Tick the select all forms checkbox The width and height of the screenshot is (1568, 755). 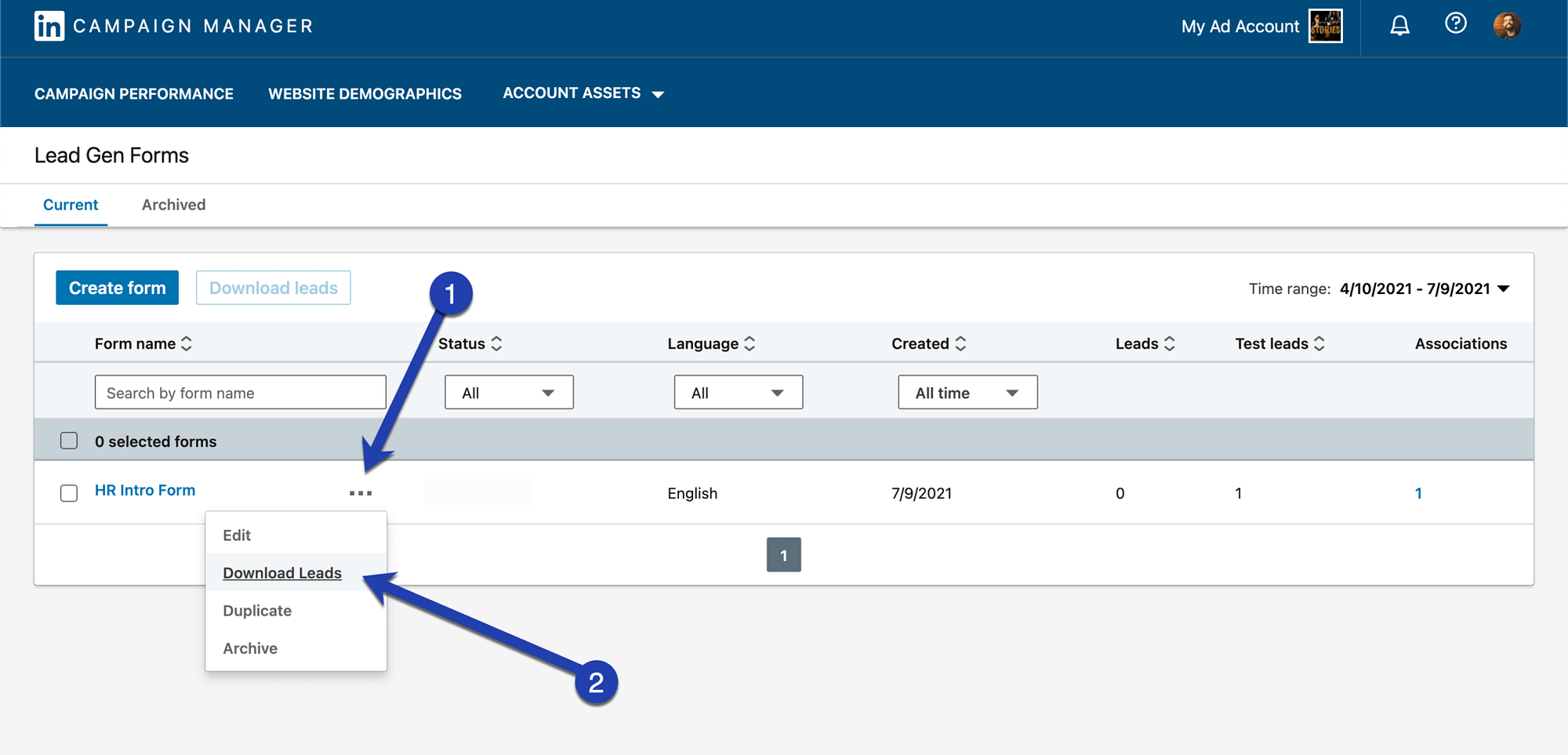(69, 441)
